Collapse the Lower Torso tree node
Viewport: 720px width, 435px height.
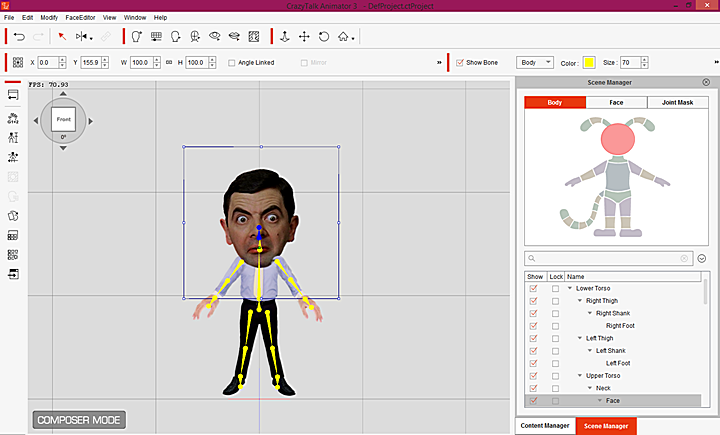(x=570, y=288)
